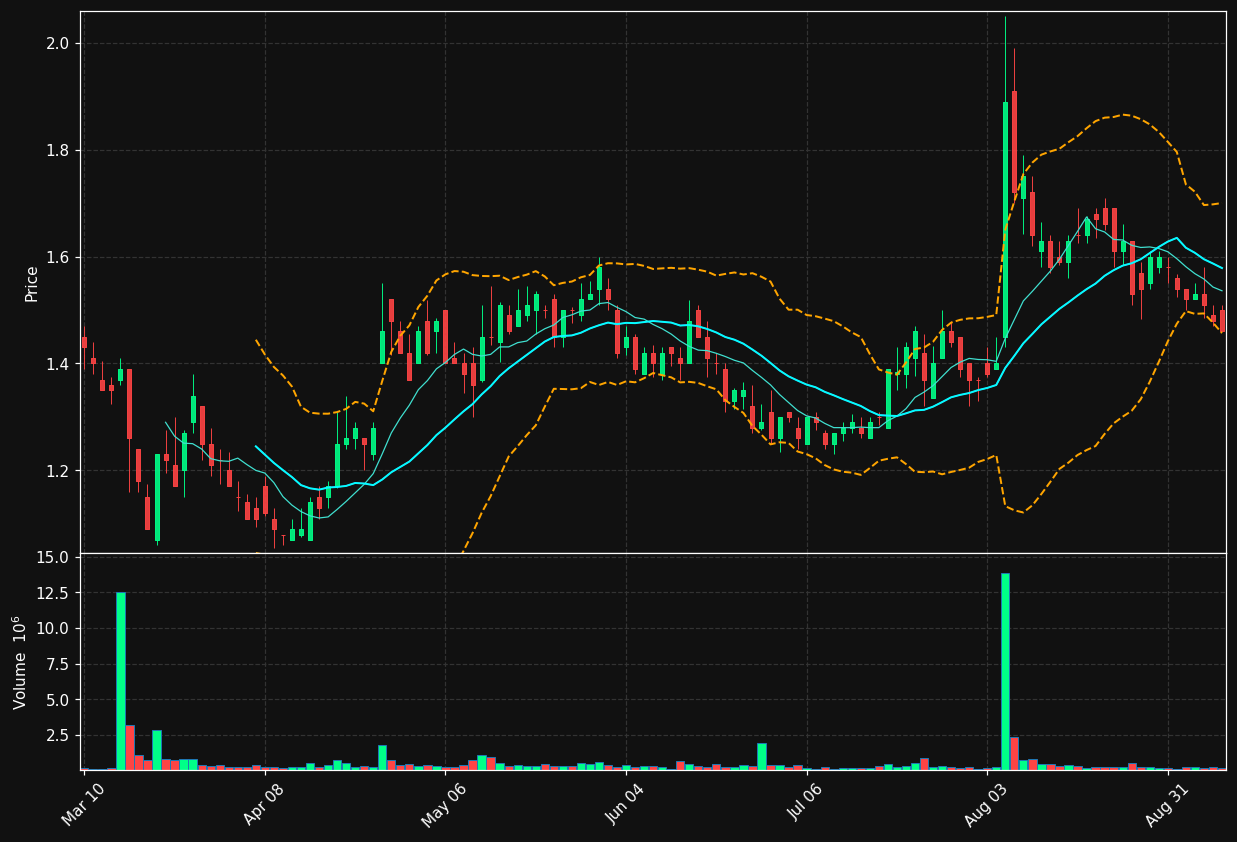1237x842 pixels.
Task: Click the tallest green volume bar in early August
Action: (1005, 671)
